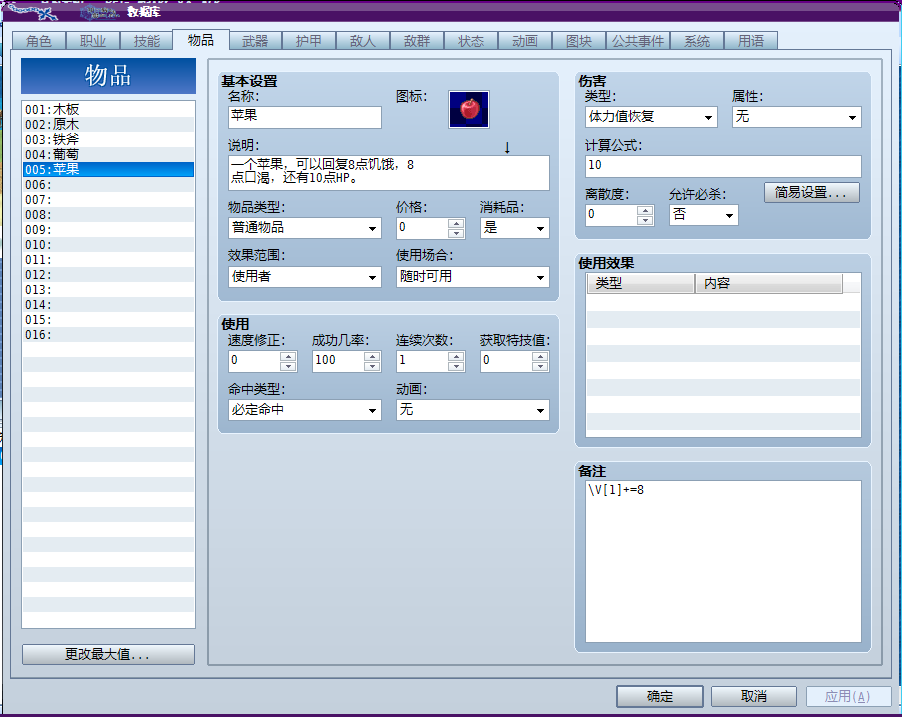Click the 内容 column header in 使用效果
This screenshot has height=717, width=902.
coord(769,283)
